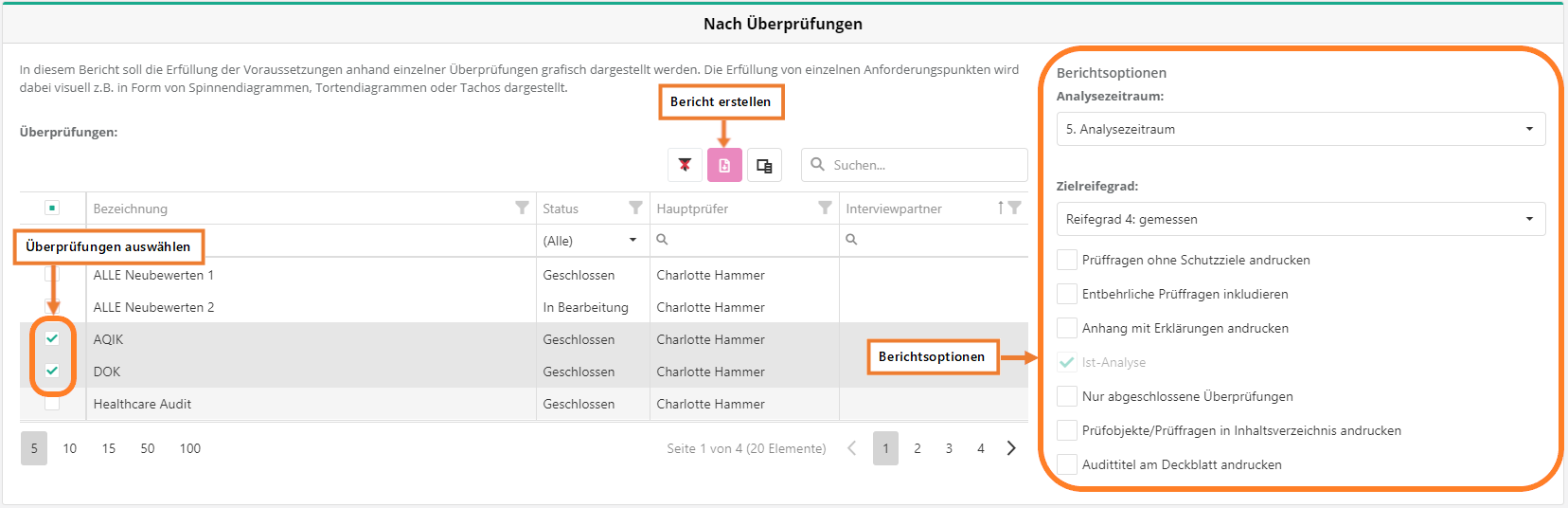Open the Status column filter icon
Screen dimensions: 1568x508
[x=635, y=208]
